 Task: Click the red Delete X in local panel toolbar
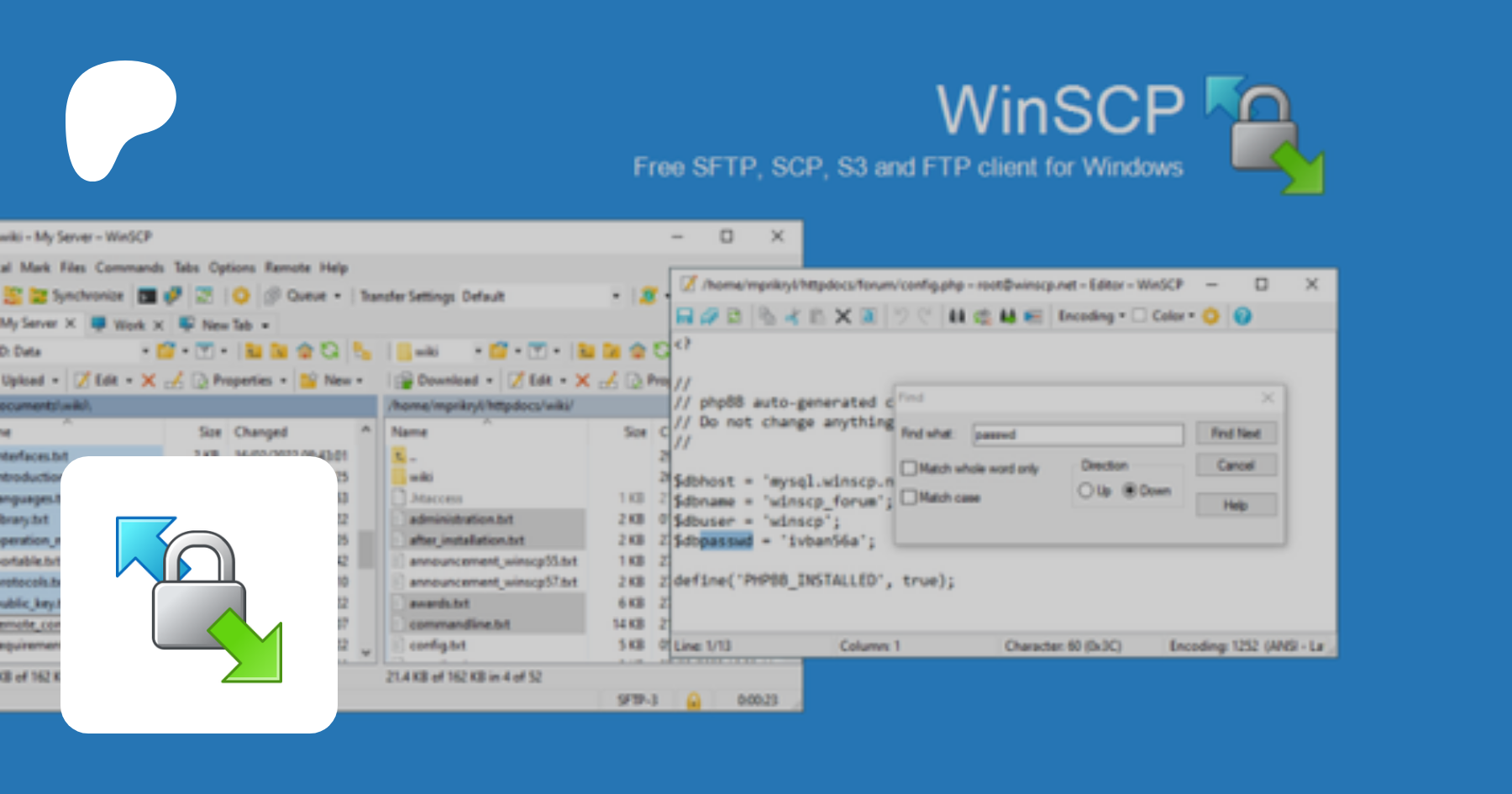[149, 381]
